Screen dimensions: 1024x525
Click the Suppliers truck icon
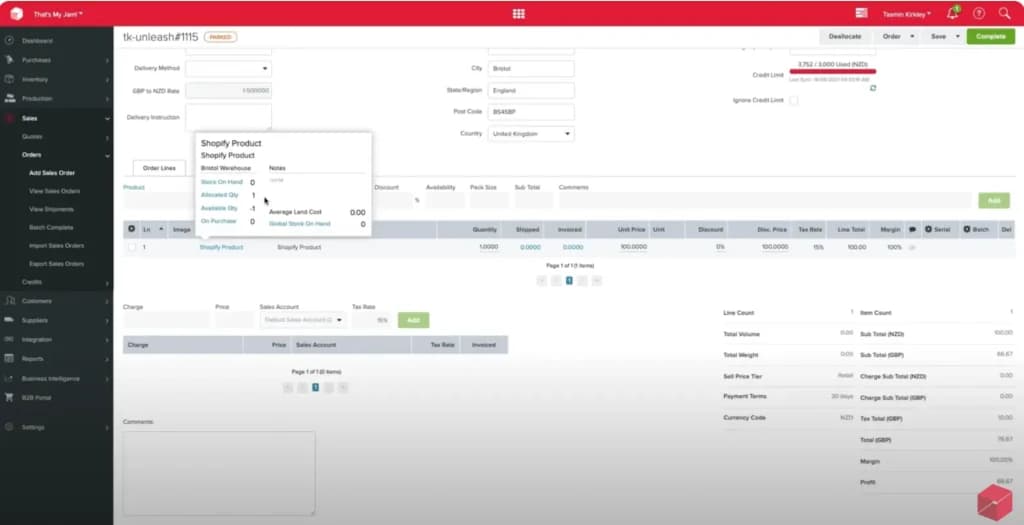click(9, 320)
